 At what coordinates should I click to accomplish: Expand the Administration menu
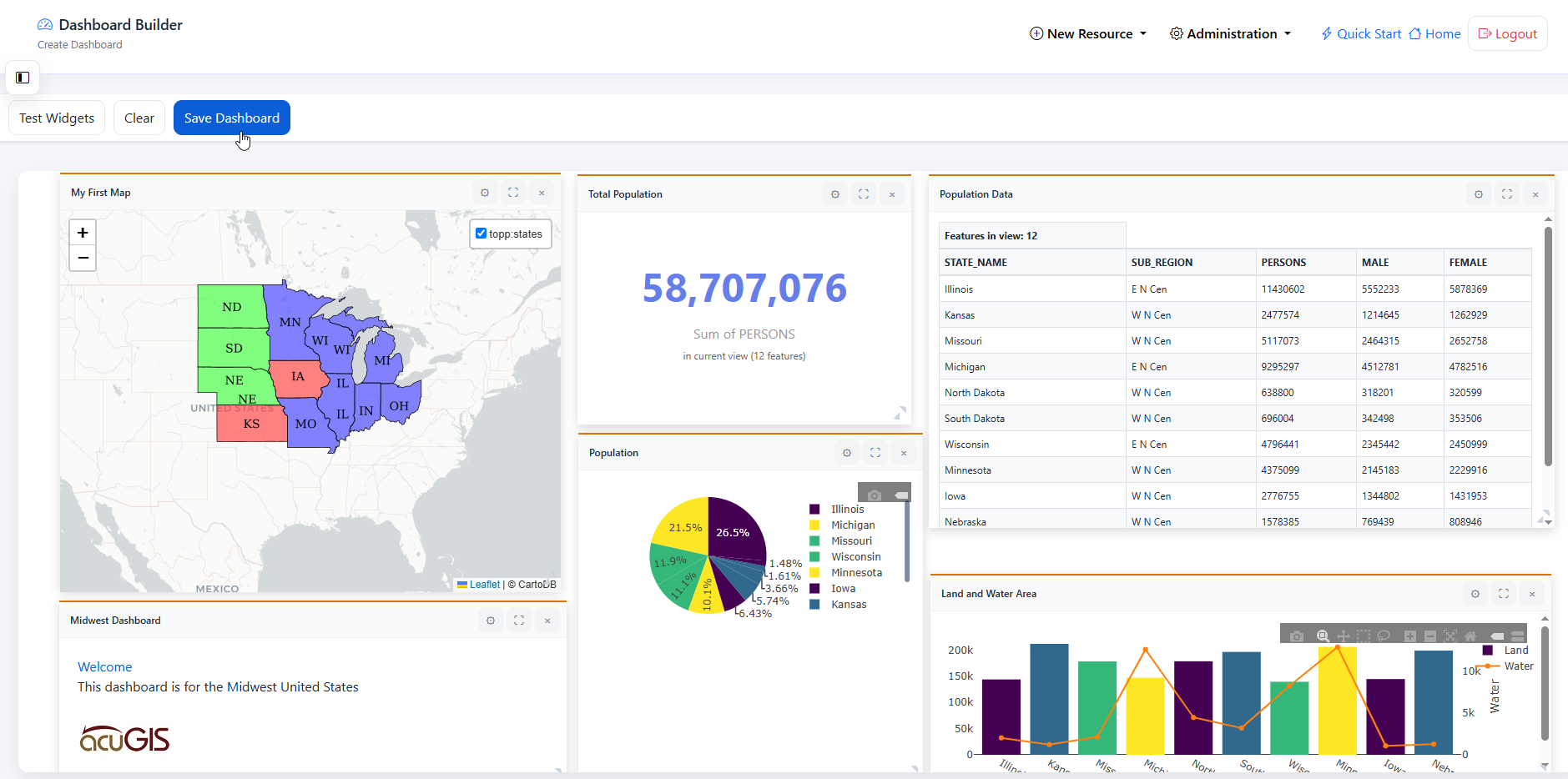click(x=1230, y=34)
